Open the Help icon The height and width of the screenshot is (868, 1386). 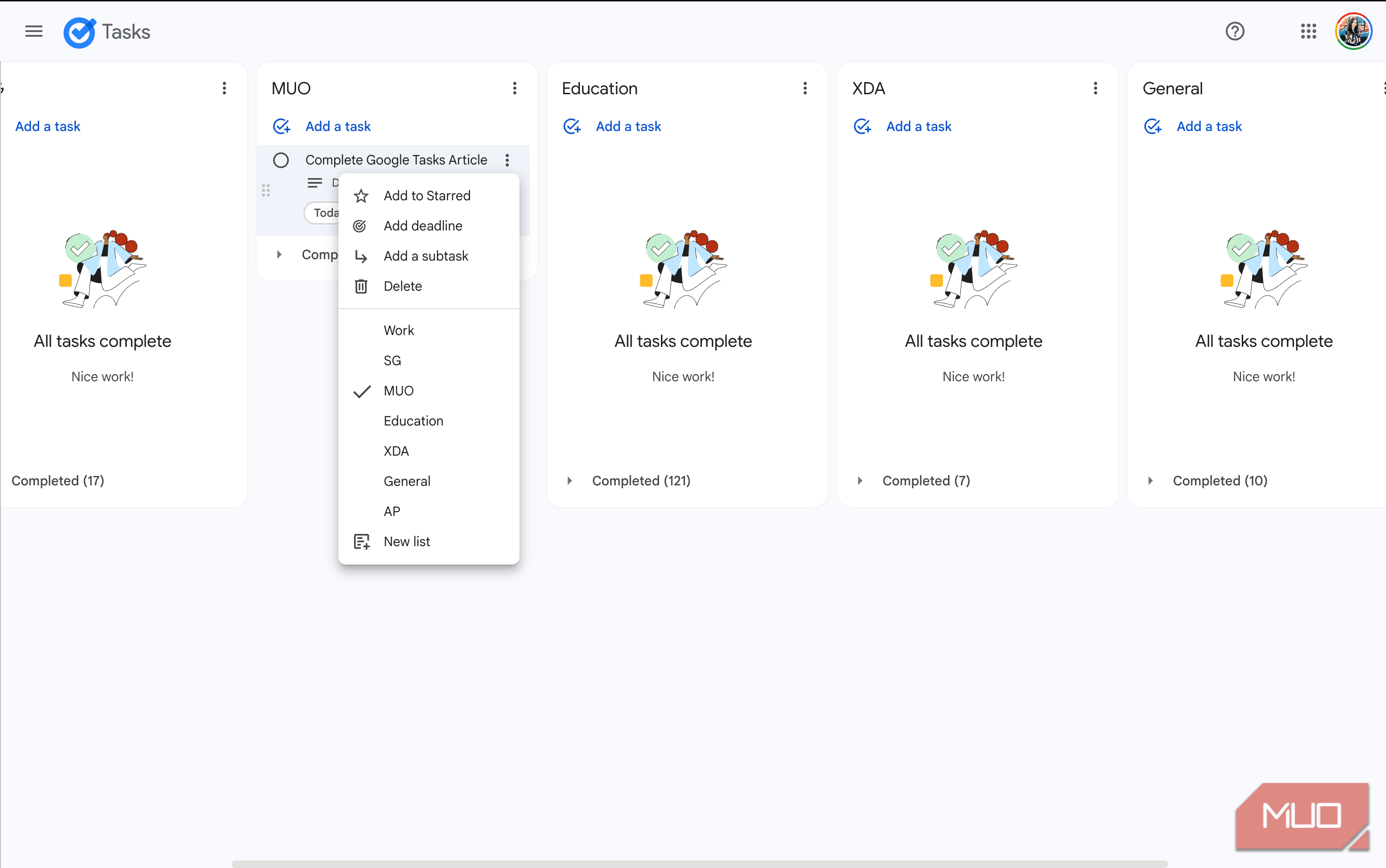pos(1234,31)
